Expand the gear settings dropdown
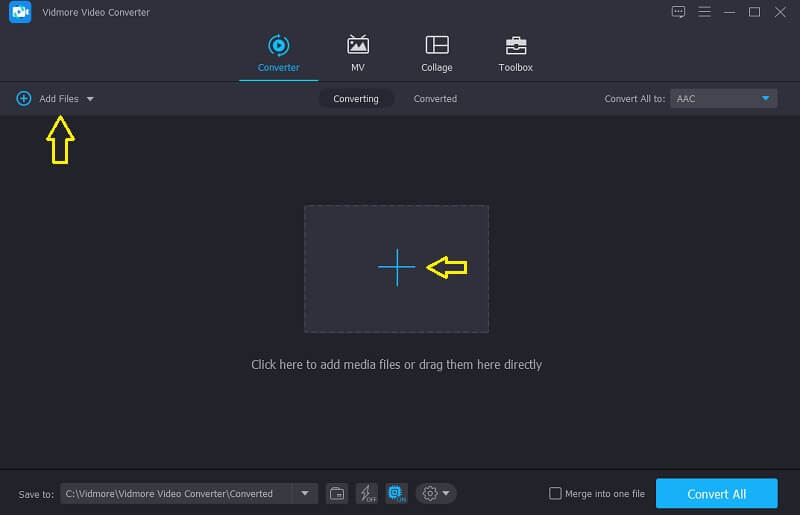 click(x=436, y=493)
